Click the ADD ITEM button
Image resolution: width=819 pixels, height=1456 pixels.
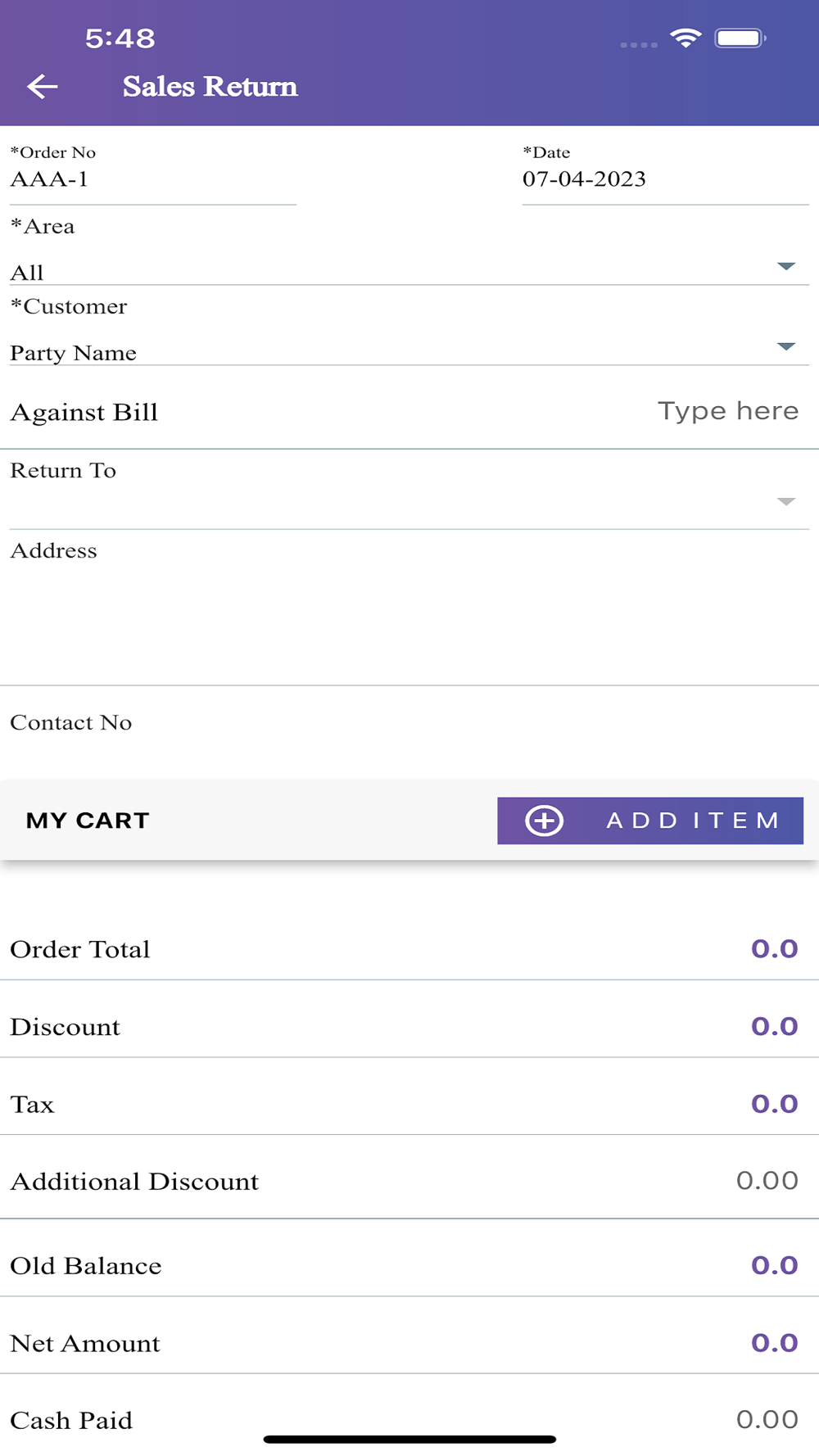click(650, 821)
